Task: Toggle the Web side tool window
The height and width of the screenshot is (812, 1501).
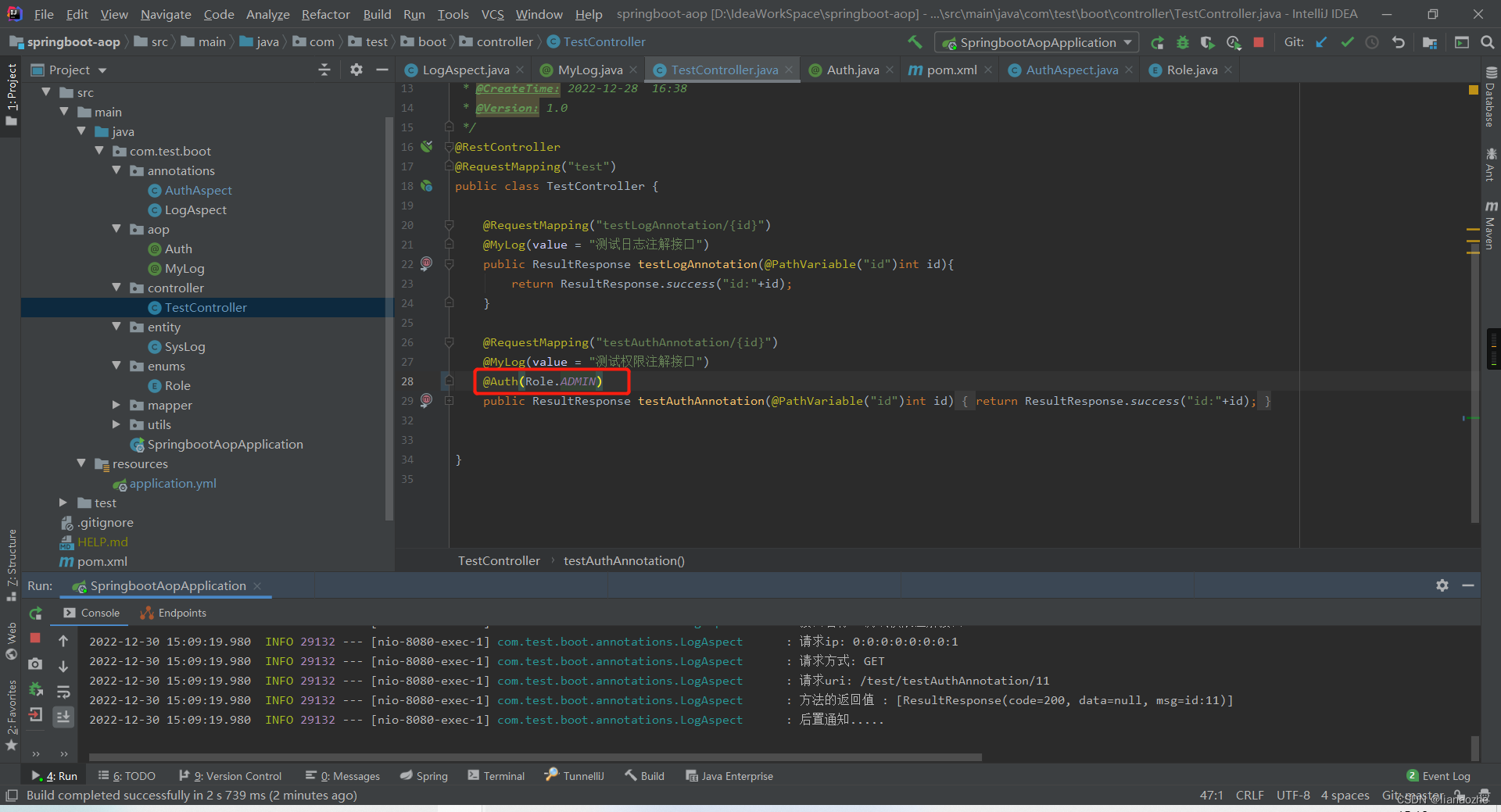Action: coord(11,641)
